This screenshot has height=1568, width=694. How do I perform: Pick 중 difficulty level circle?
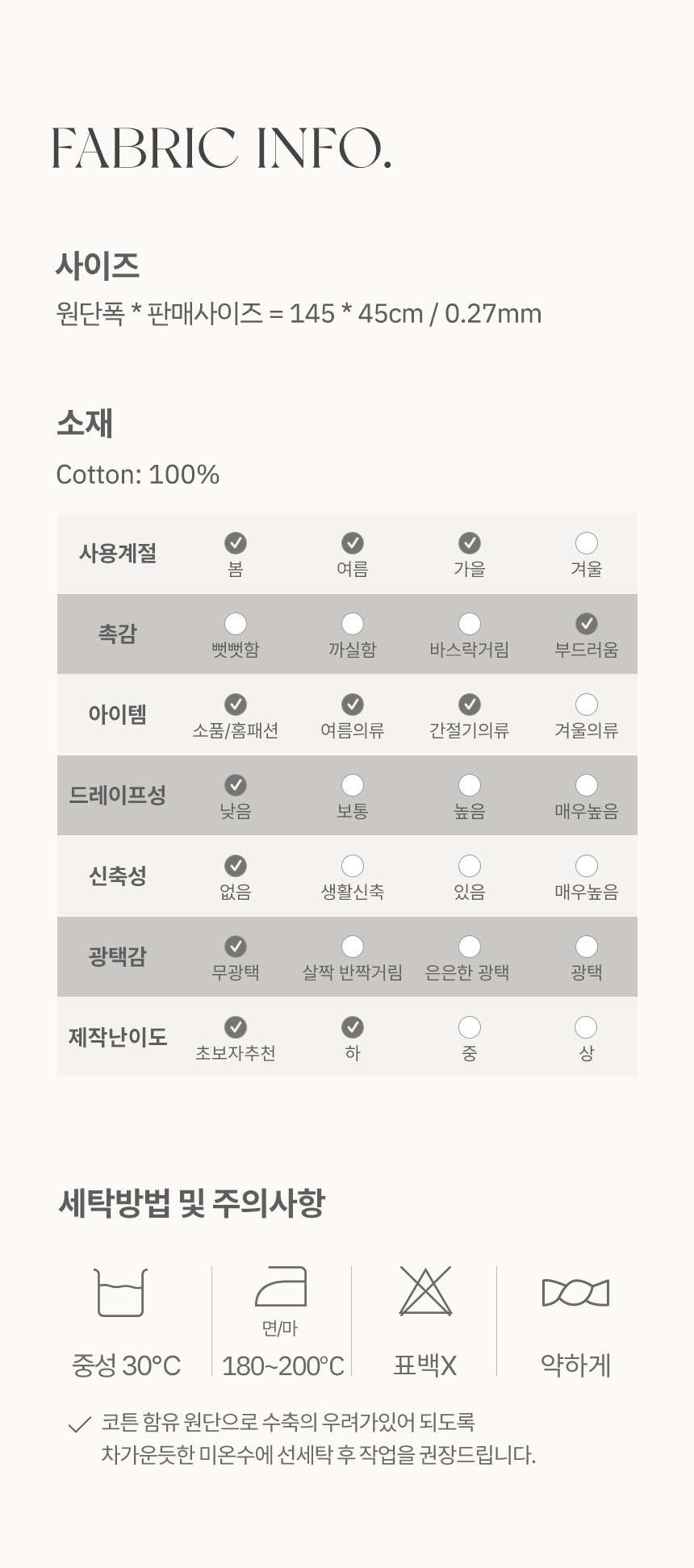click(470, 1027)
